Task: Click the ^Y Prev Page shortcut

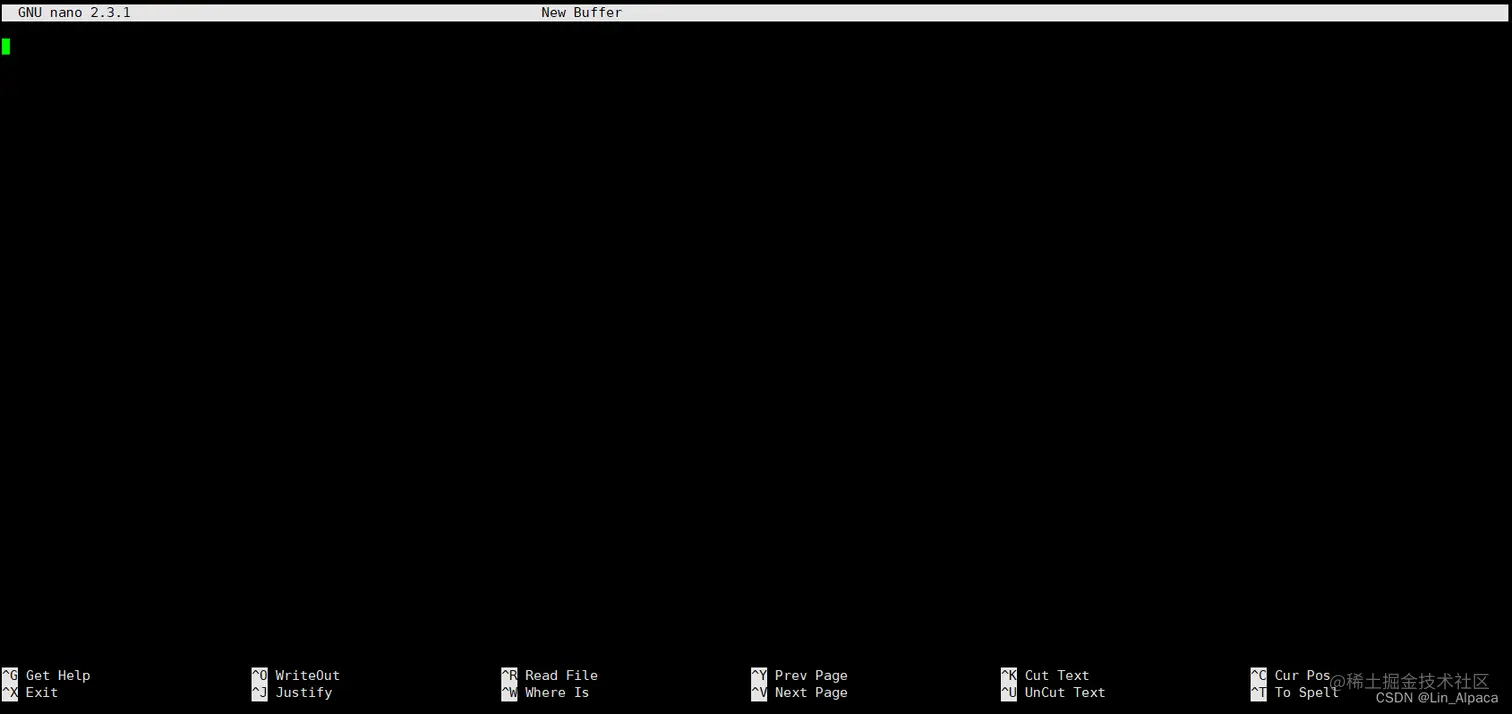Action: [x=799, y=675]
